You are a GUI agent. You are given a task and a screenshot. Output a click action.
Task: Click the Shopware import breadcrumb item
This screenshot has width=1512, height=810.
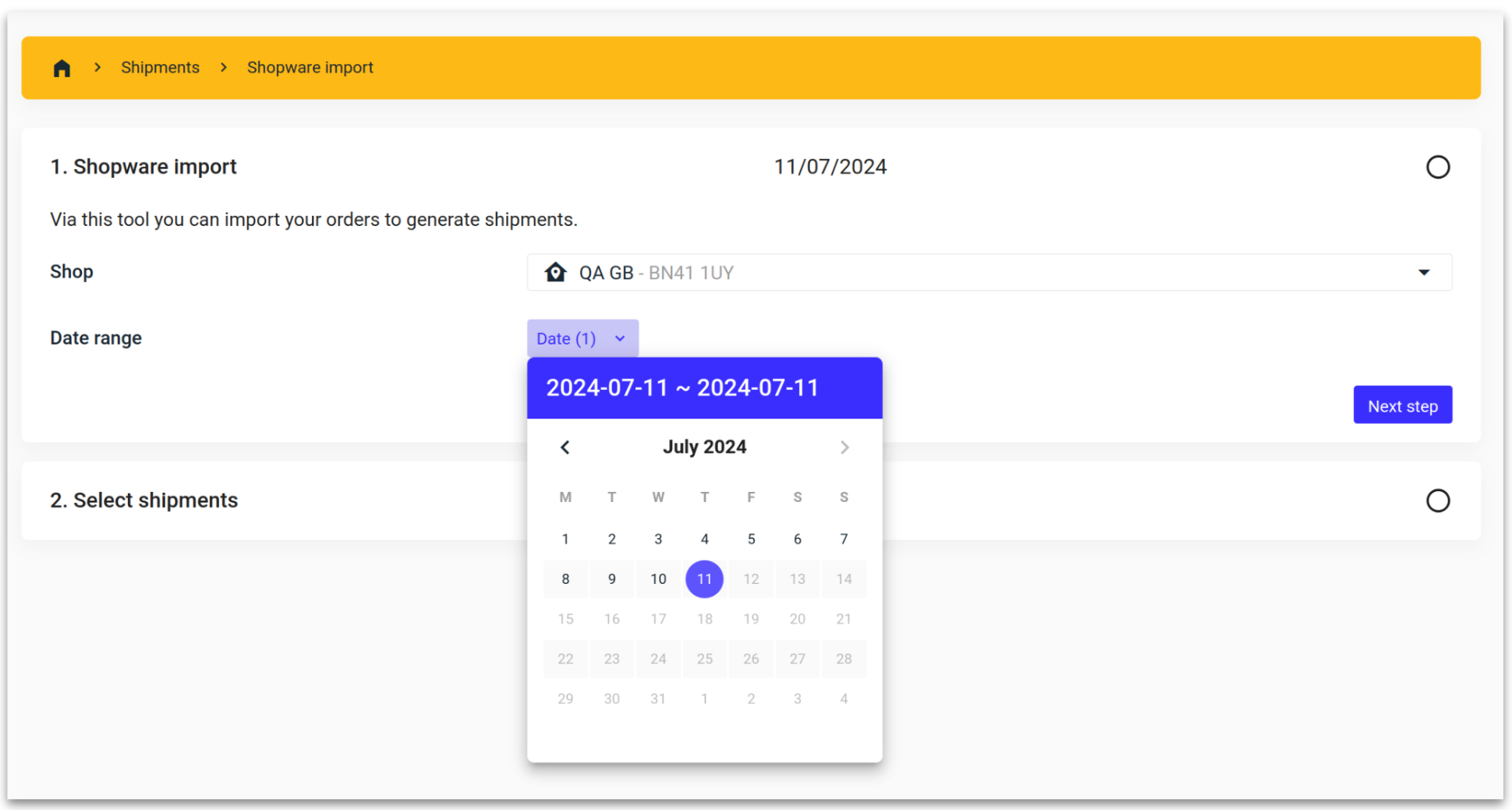[310, 67]
